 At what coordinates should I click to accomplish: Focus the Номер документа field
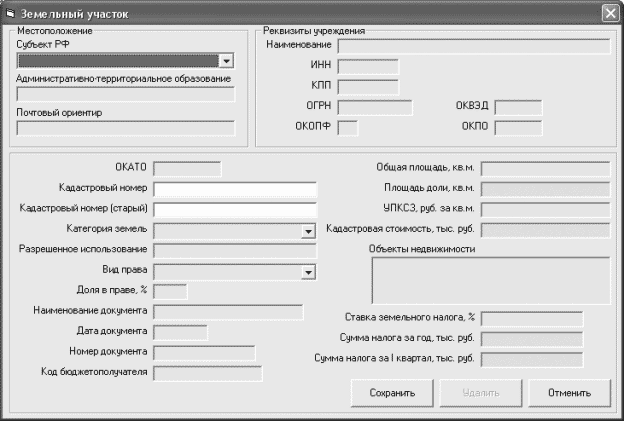tap(204, 352)
